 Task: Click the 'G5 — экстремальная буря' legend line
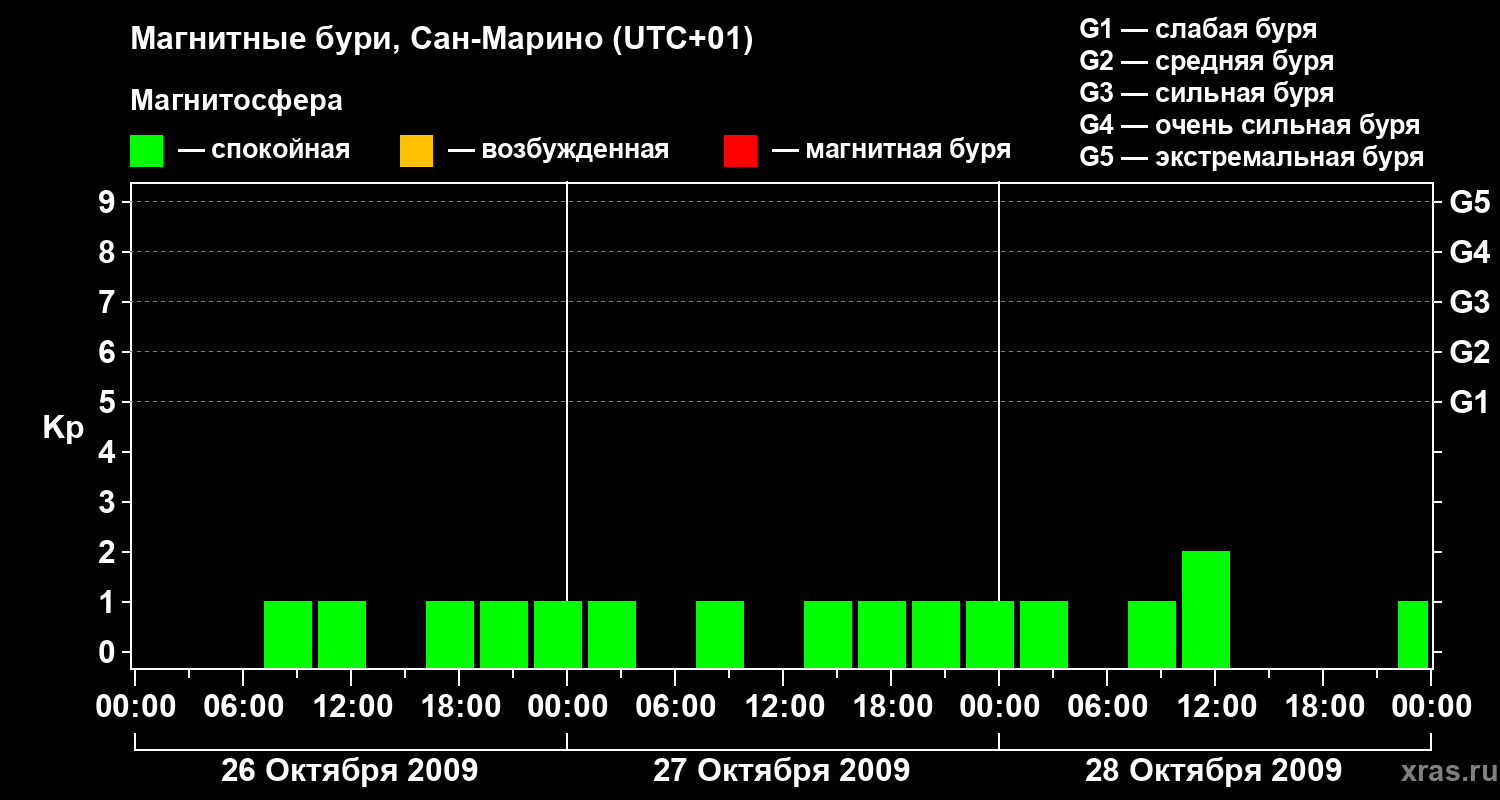tap(1252, 157)
